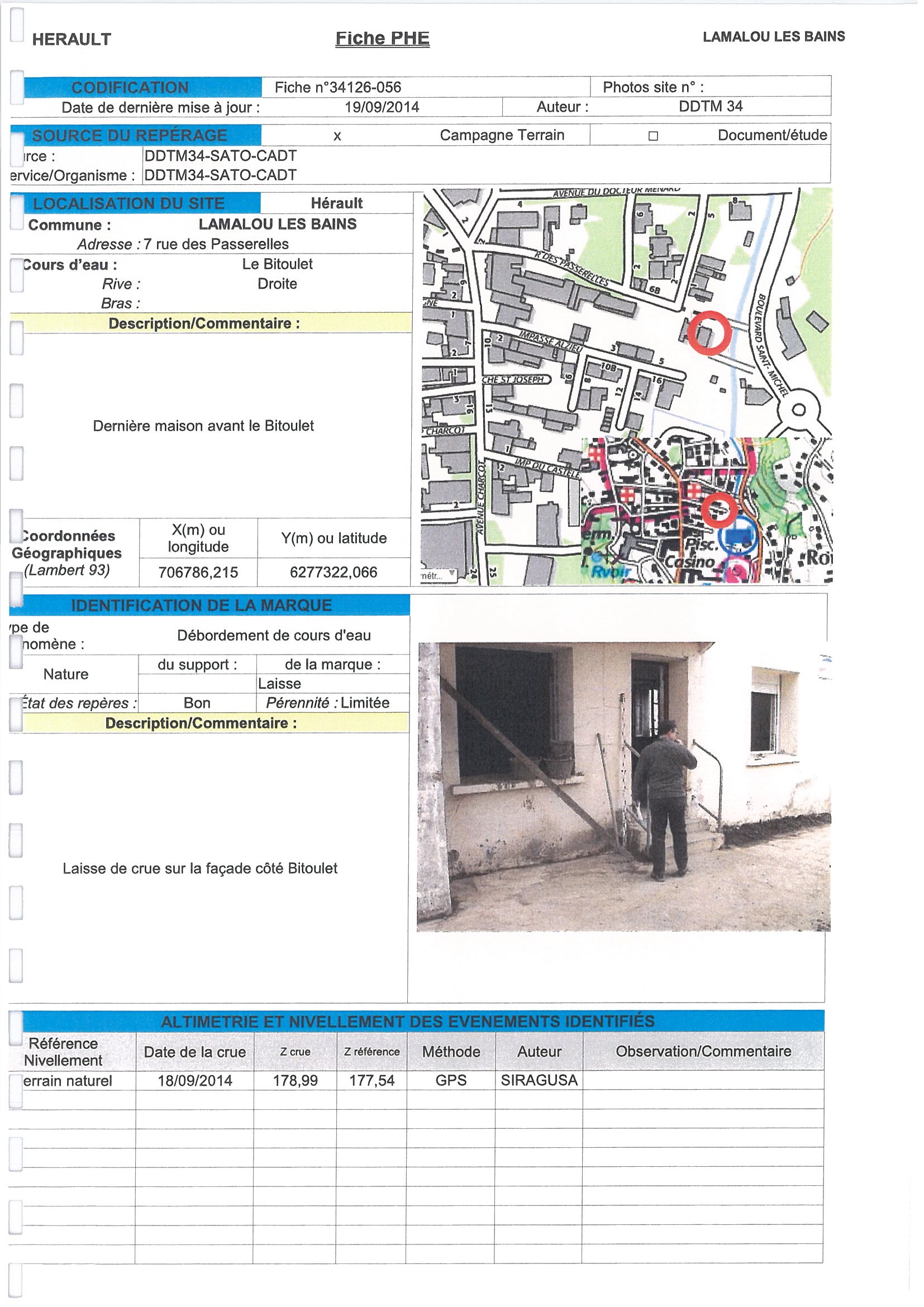
Task: Click the 'Z crue' column header
Action: (x=297, y=1060)
